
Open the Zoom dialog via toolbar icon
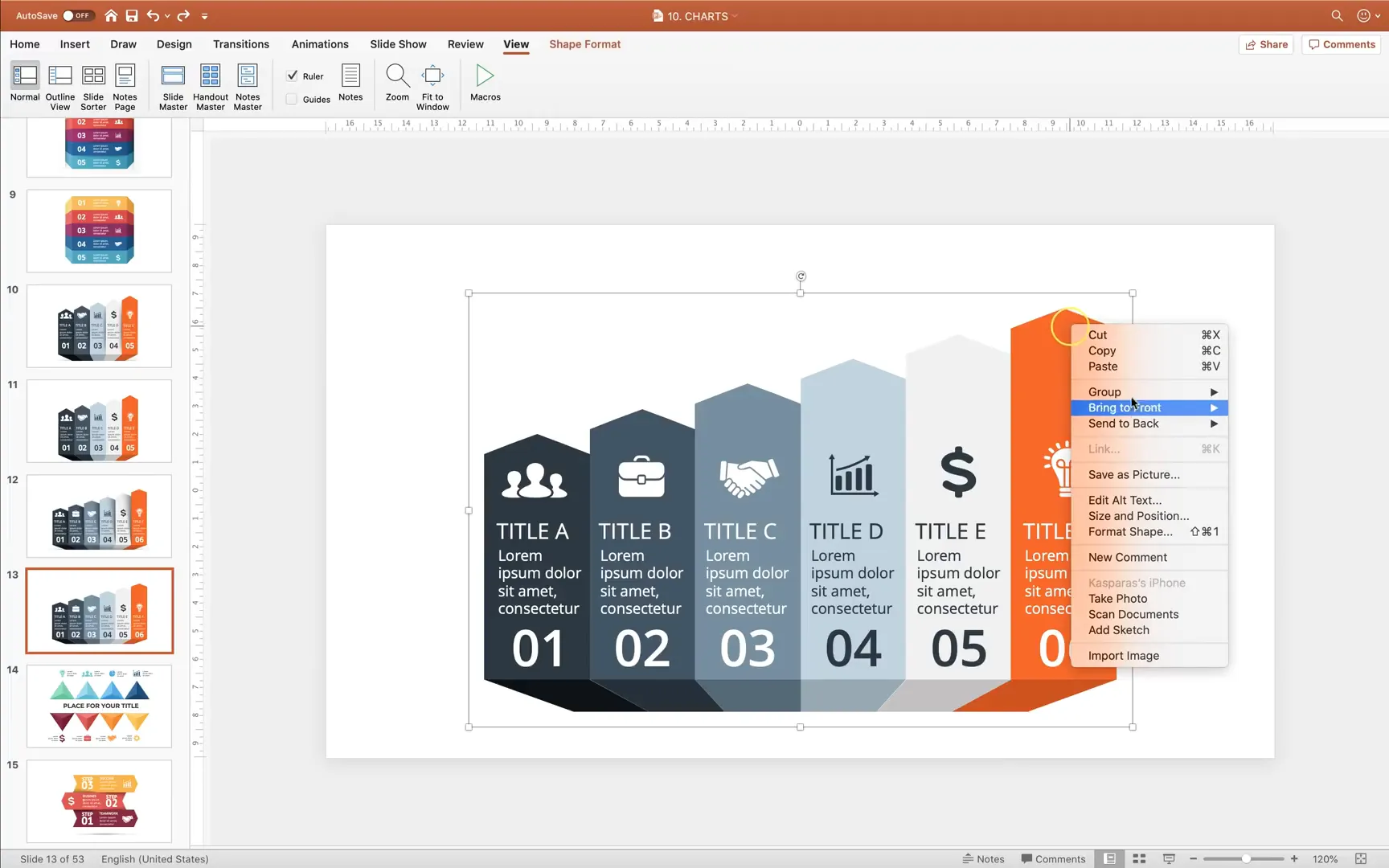pos(397,80)
